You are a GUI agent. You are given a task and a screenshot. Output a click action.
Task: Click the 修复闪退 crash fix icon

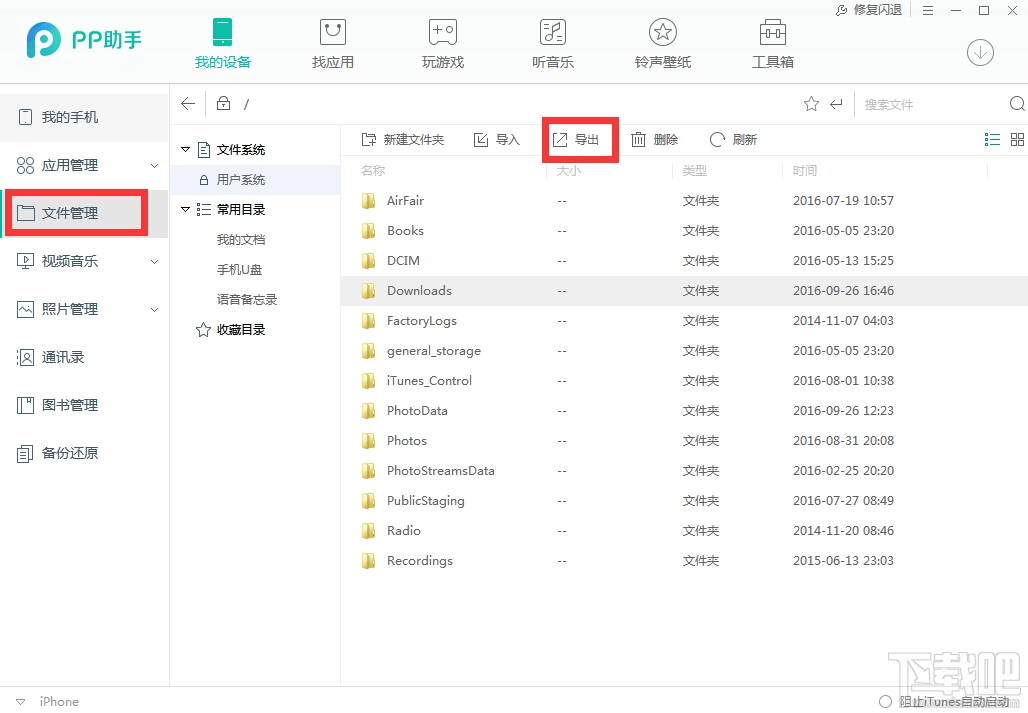coord(867,10)
